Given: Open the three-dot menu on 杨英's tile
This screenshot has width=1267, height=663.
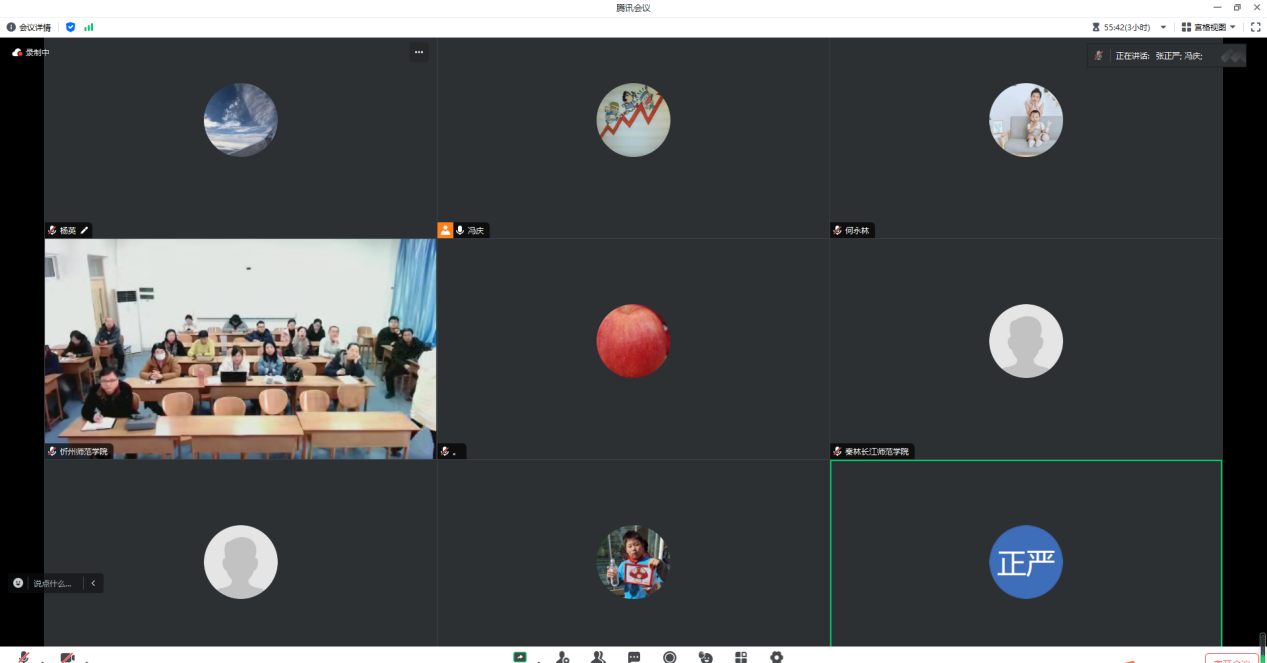Looking at the screenshot, I should coord(419,52).
